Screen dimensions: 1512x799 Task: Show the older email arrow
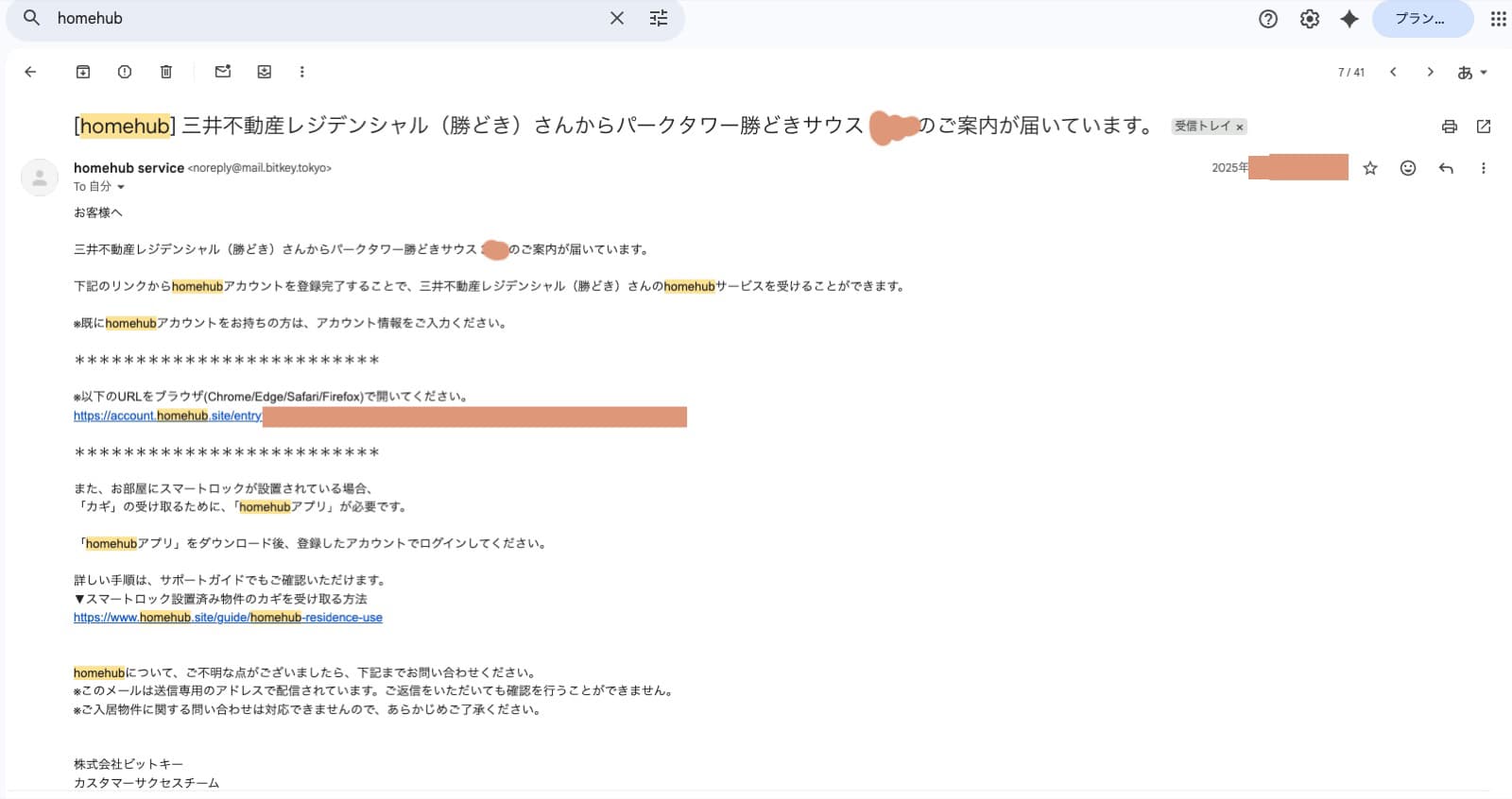pos(1431,72)
